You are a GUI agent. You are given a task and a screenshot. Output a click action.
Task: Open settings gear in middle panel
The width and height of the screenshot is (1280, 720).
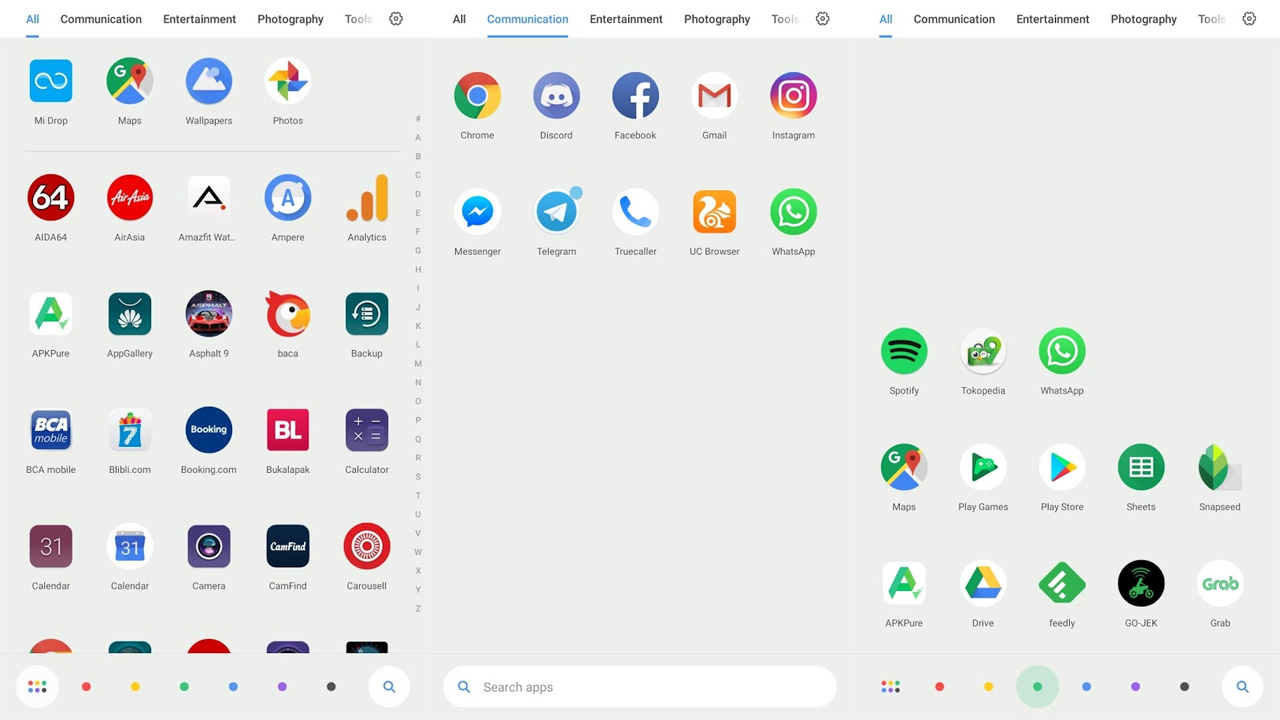coord(823,19)
